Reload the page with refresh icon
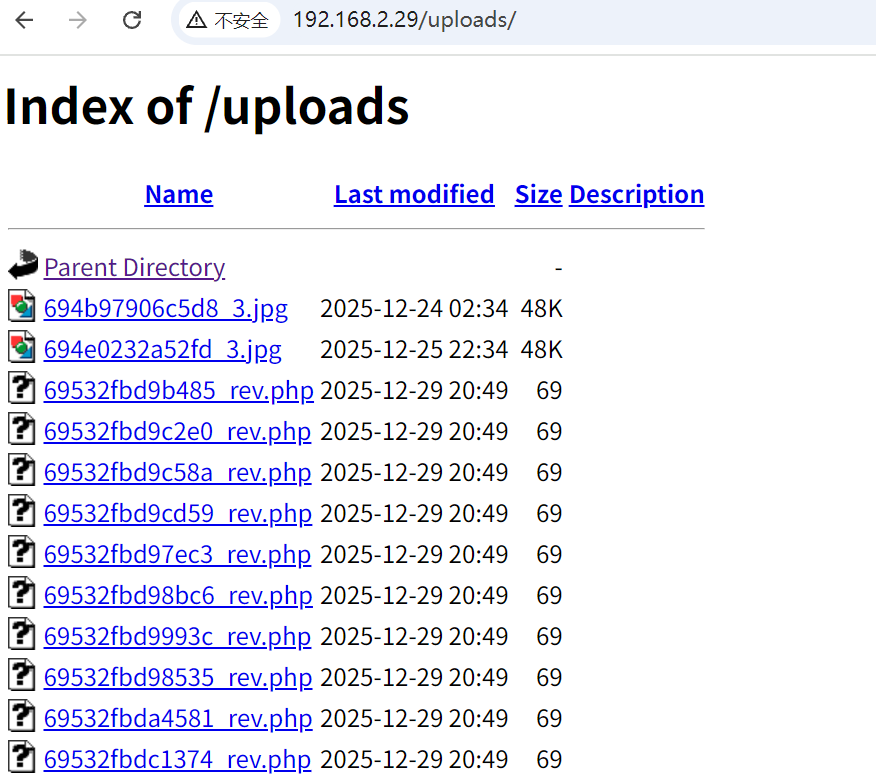876x780 pixels. (131, 20)
